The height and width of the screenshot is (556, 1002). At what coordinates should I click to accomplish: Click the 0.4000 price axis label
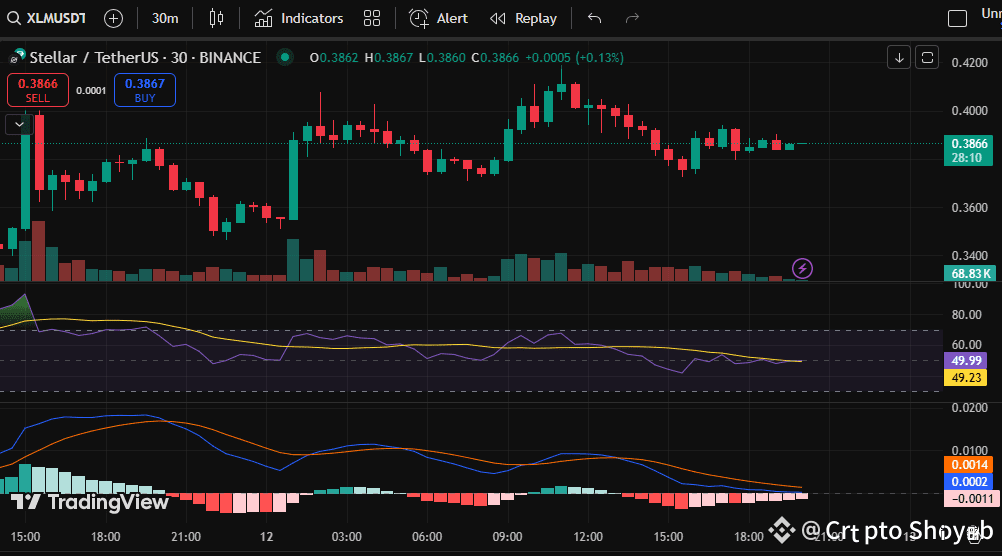click(969, 111)
